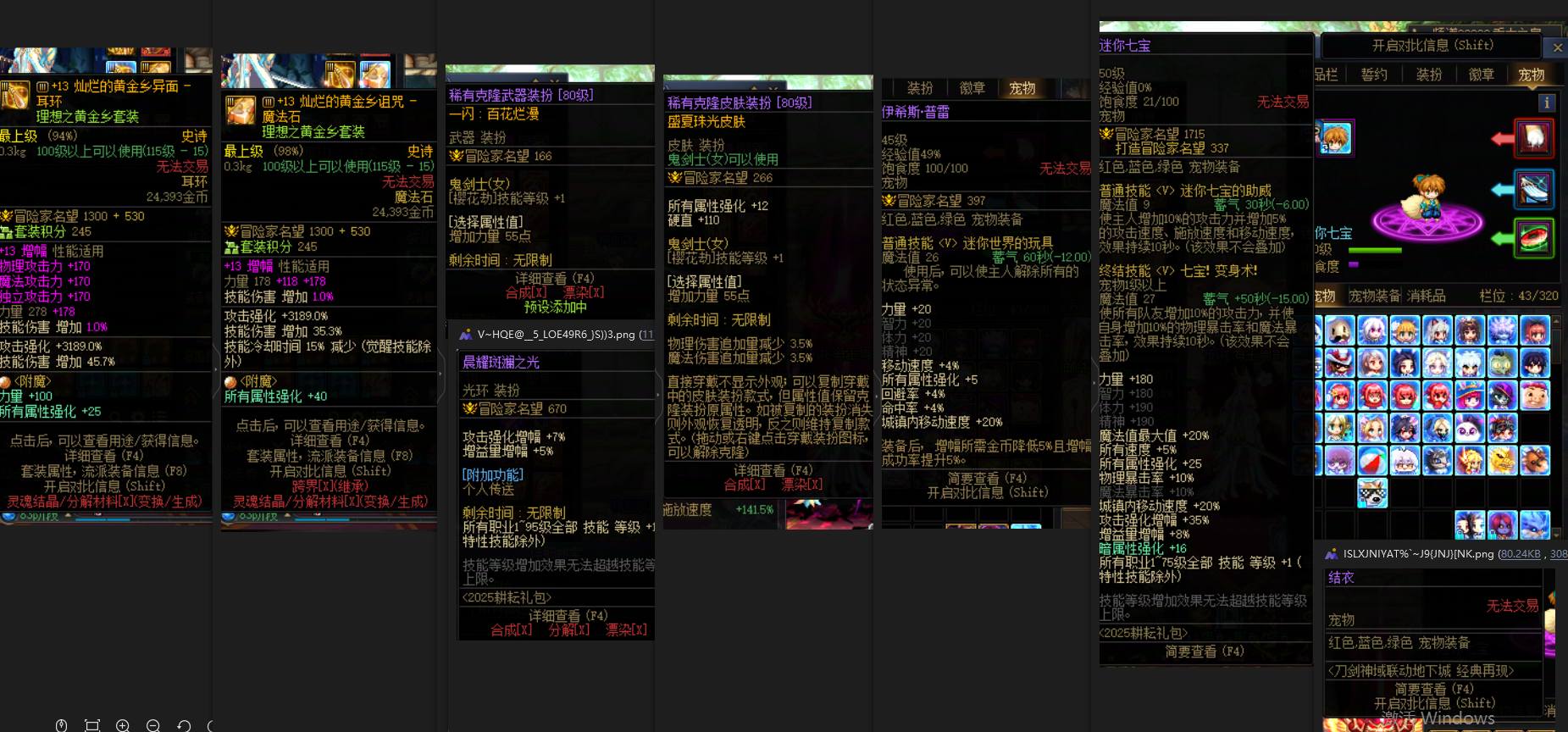Zoom in with the magnifier plus icon
Screen dimensions: 1568x732
(123, 725)
